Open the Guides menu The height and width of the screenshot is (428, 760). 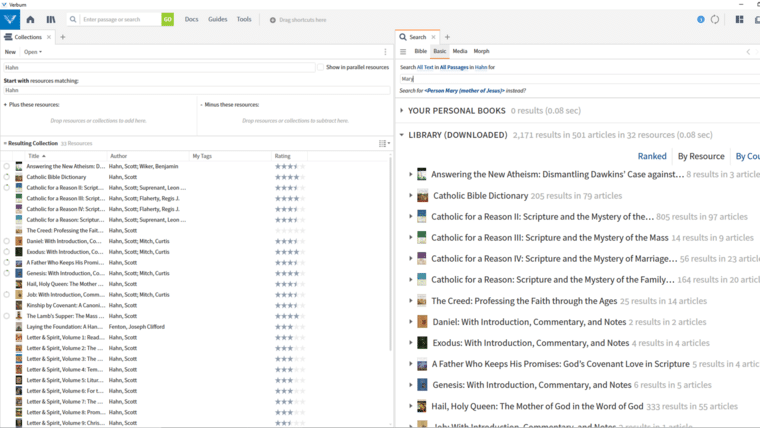[218, 19]
